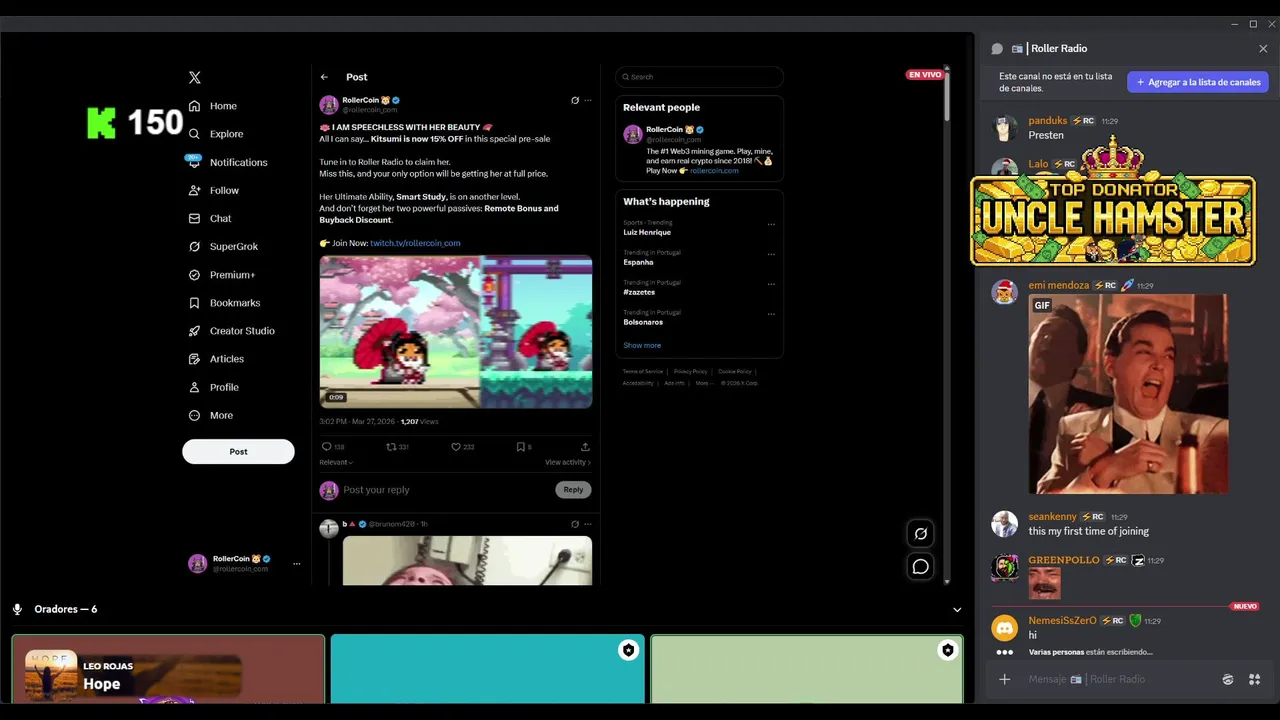Open the RollerCoin post options menu
Viewport: 1280px width, 720px height.
pyautogui.click(x=588, y=100)
